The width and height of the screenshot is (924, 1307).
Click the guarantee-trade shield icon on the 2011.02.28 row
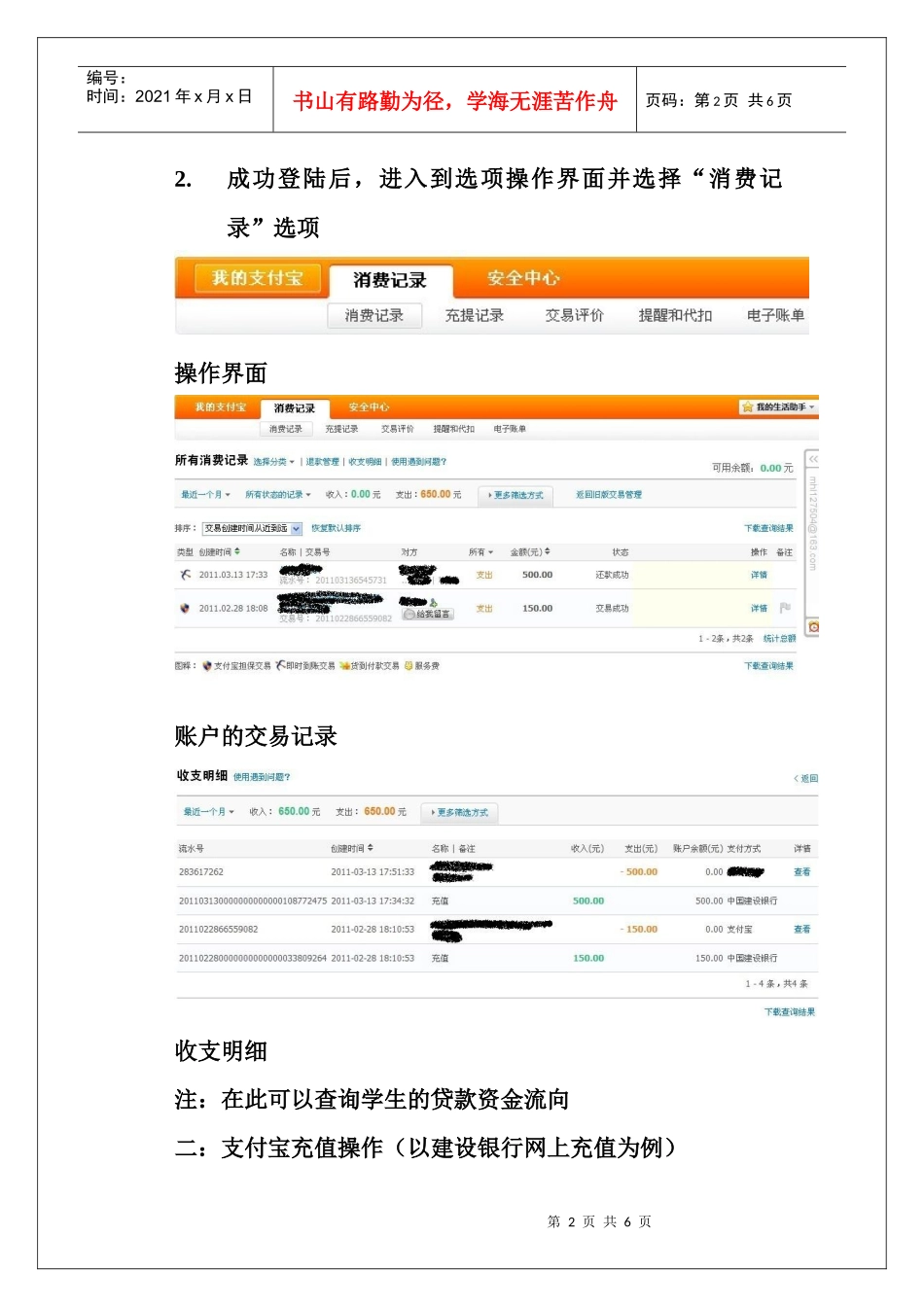pyautogui.click(x=185, y=608)
